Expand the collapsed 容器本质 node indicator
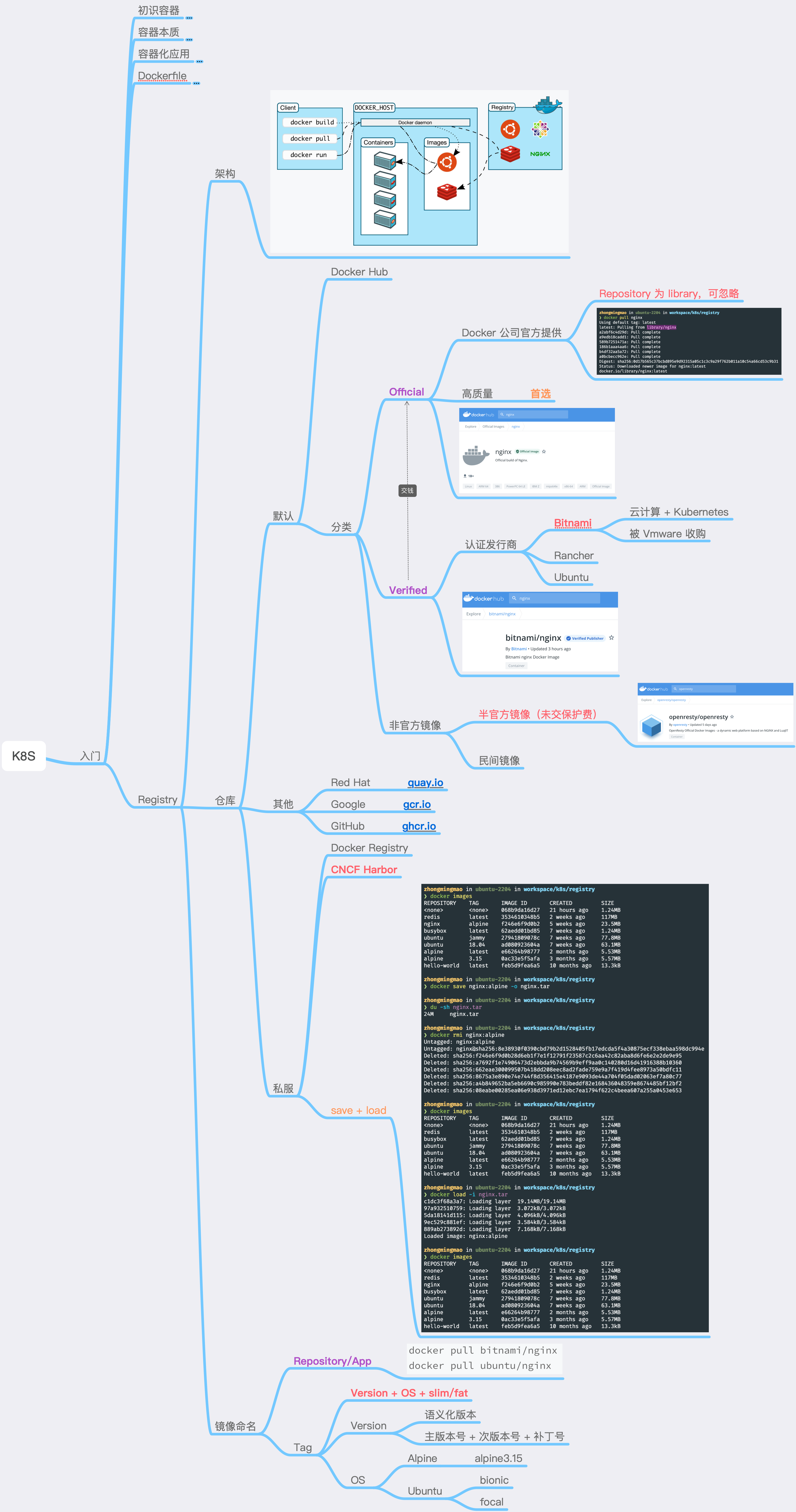The height and width of the screenshot is (1512, 796). 189,40
